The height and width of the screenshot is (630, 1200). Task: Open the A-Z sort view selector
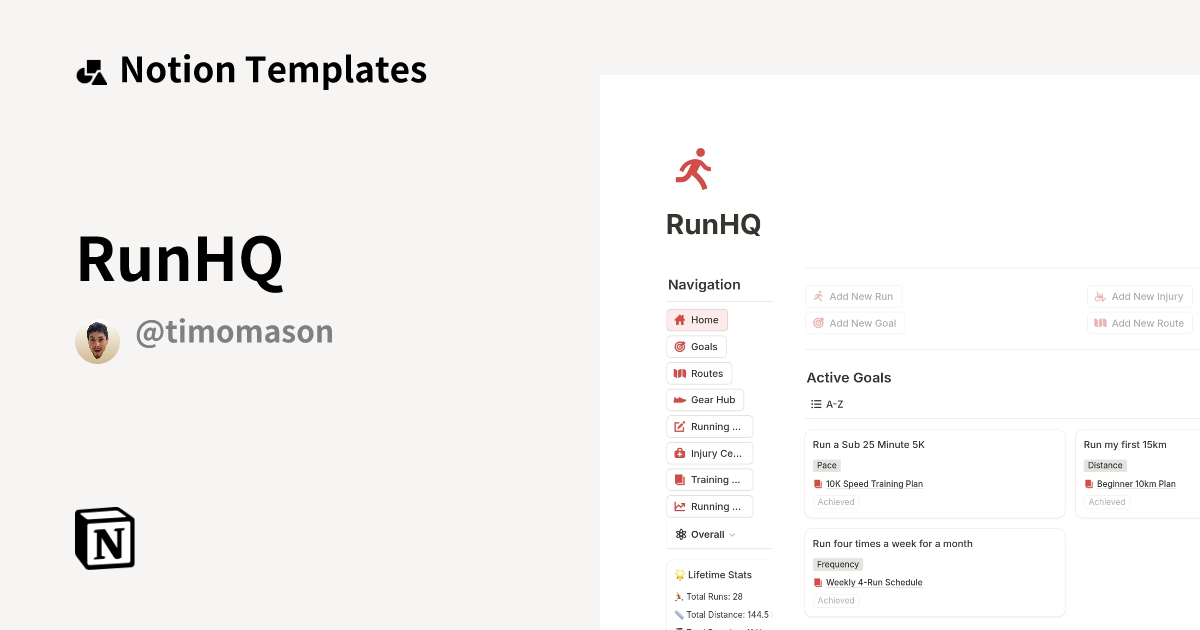pyautogui.click(x=826, y=403)
